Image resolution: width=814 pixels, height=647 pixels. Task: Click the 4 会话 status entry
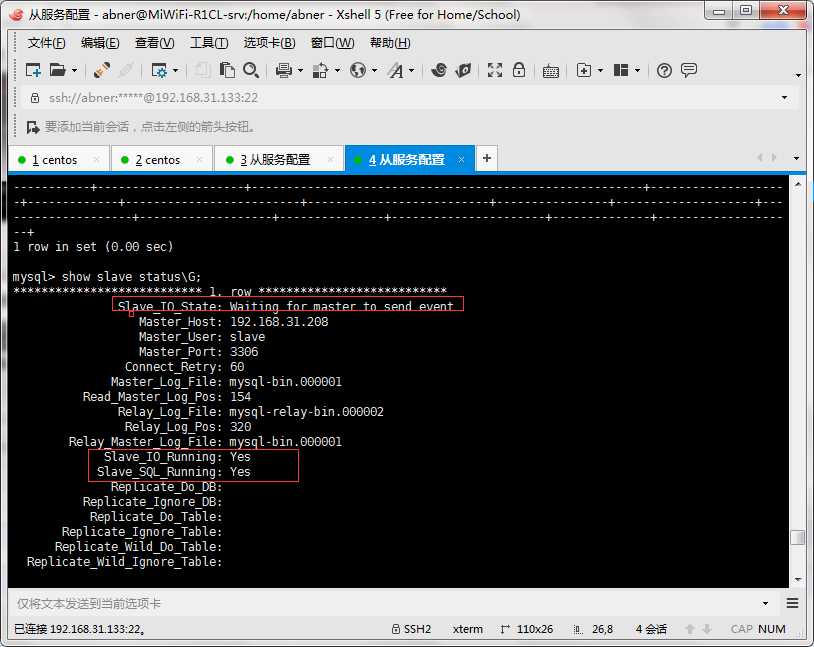(x=651, y=629)
